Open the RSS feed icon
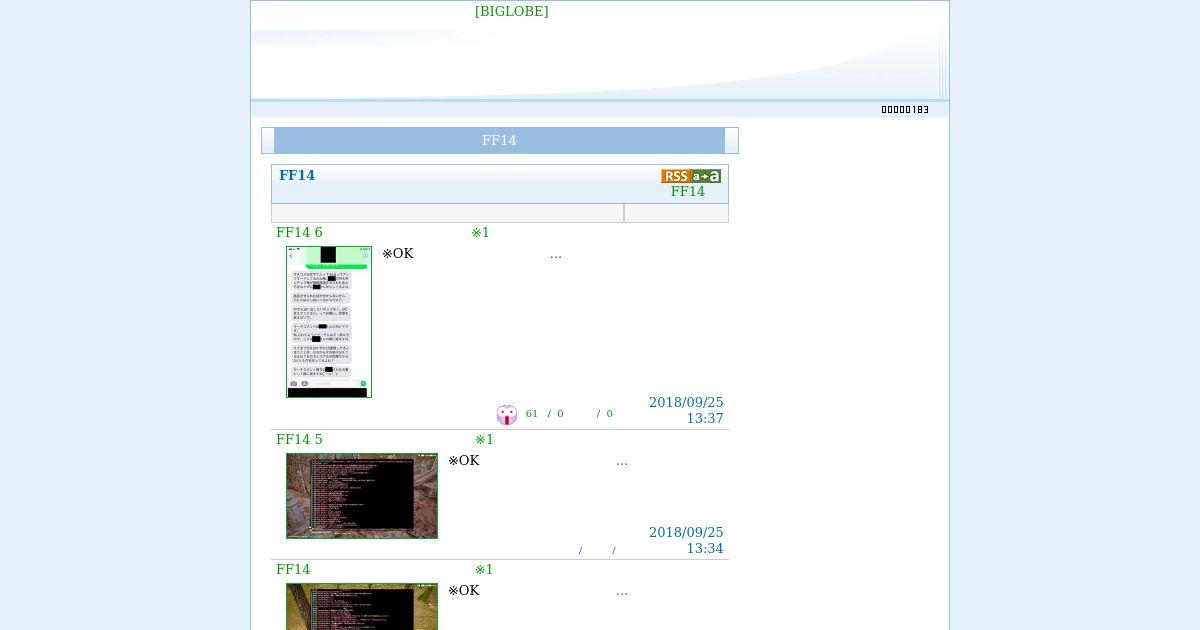 [x=675, y=176]
